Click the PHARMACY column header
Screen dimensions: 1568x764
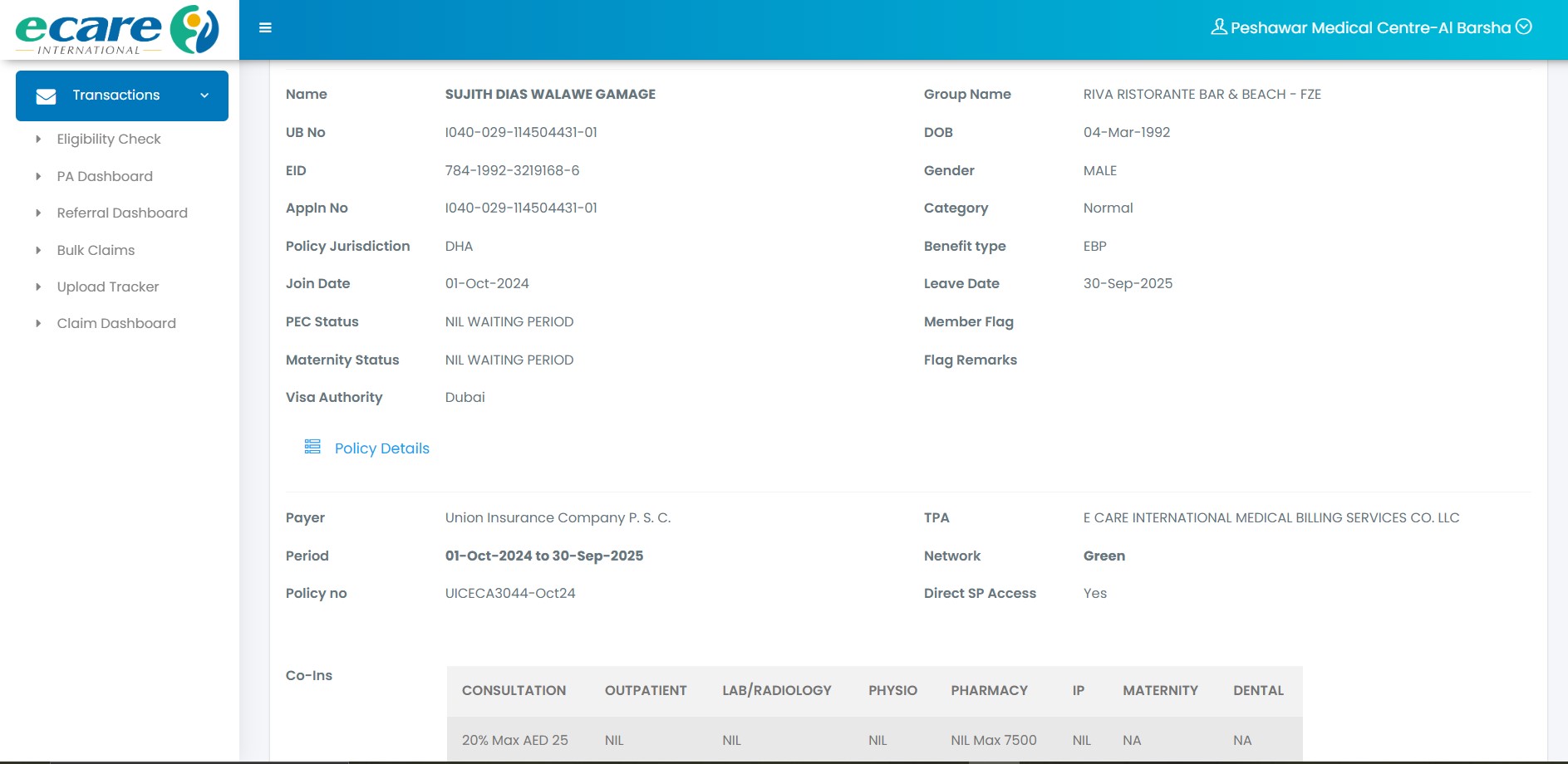989,690
